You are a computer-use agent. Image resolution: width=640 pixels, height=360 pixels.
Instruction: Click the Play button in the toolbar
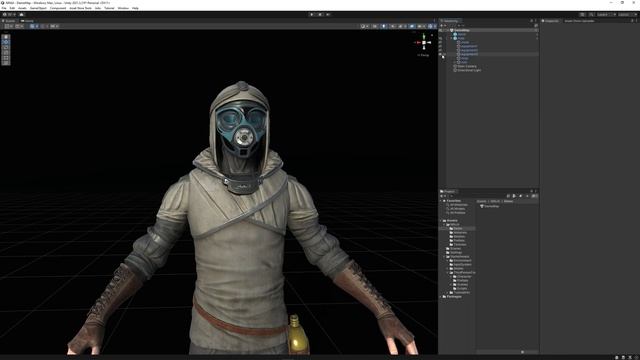(312, 15)
